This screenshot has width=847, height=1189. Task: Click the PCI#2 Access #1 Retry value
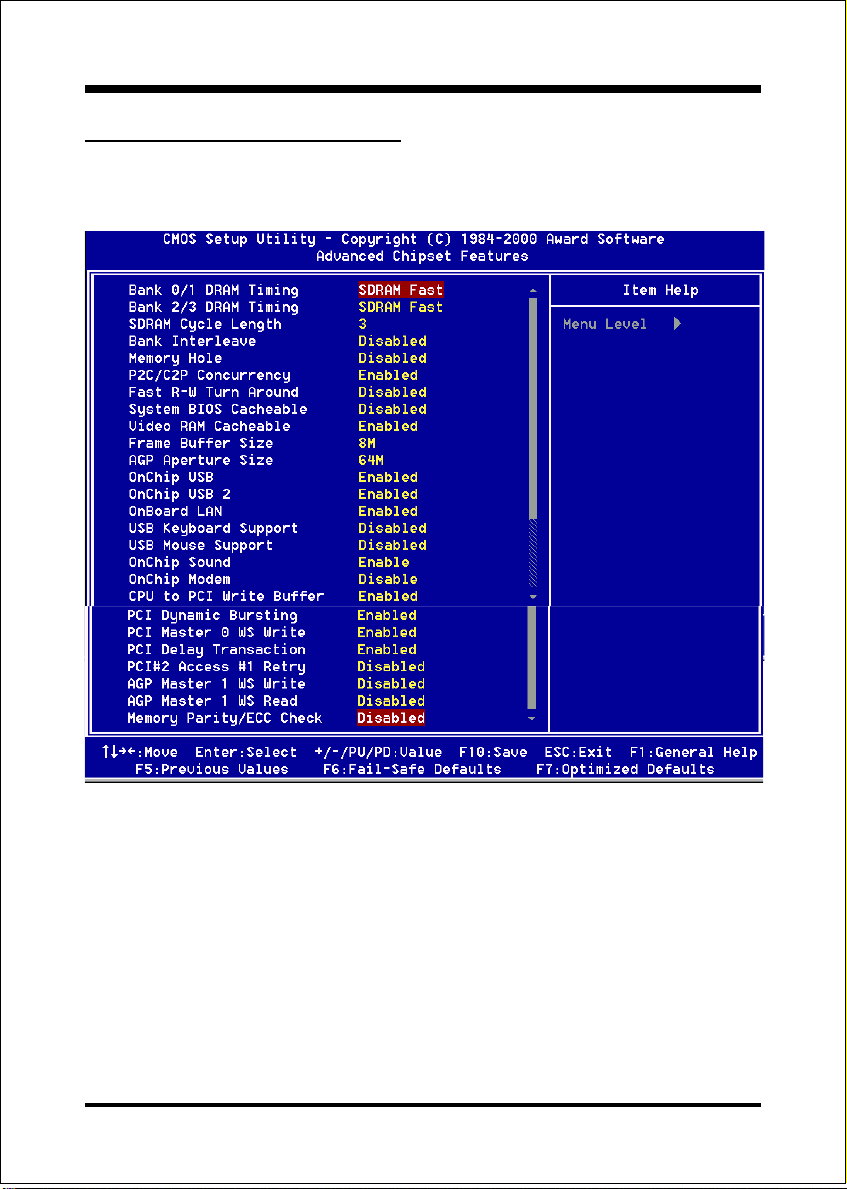click(x=391, y=667)
